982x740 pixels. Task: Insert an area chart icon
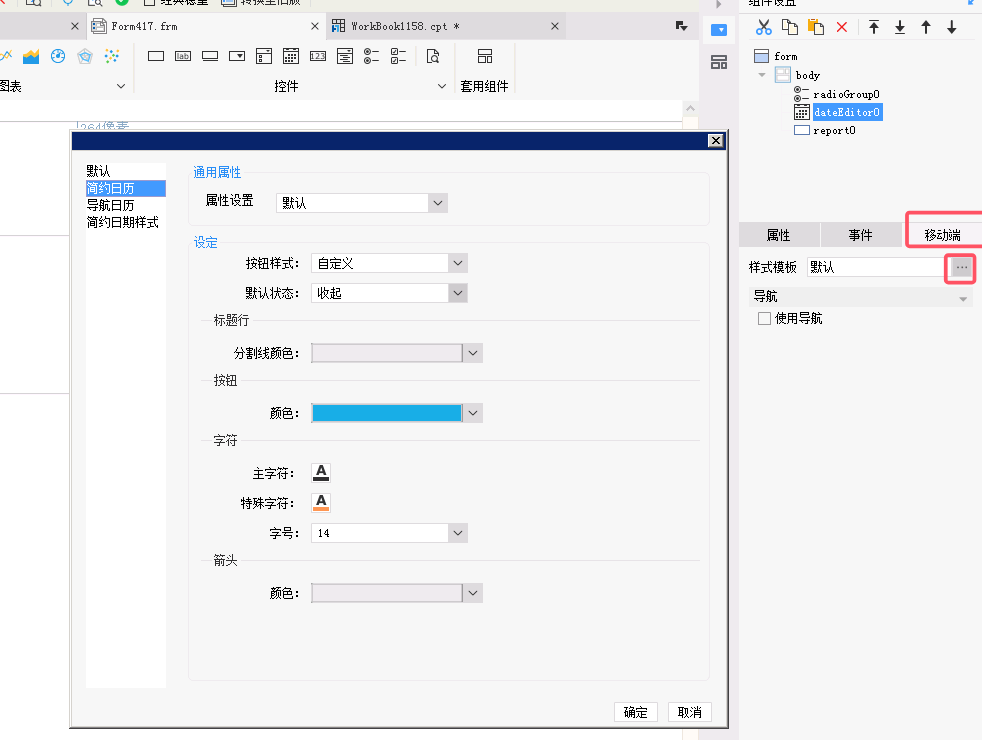pyautogui.click(x=31, y=56)
